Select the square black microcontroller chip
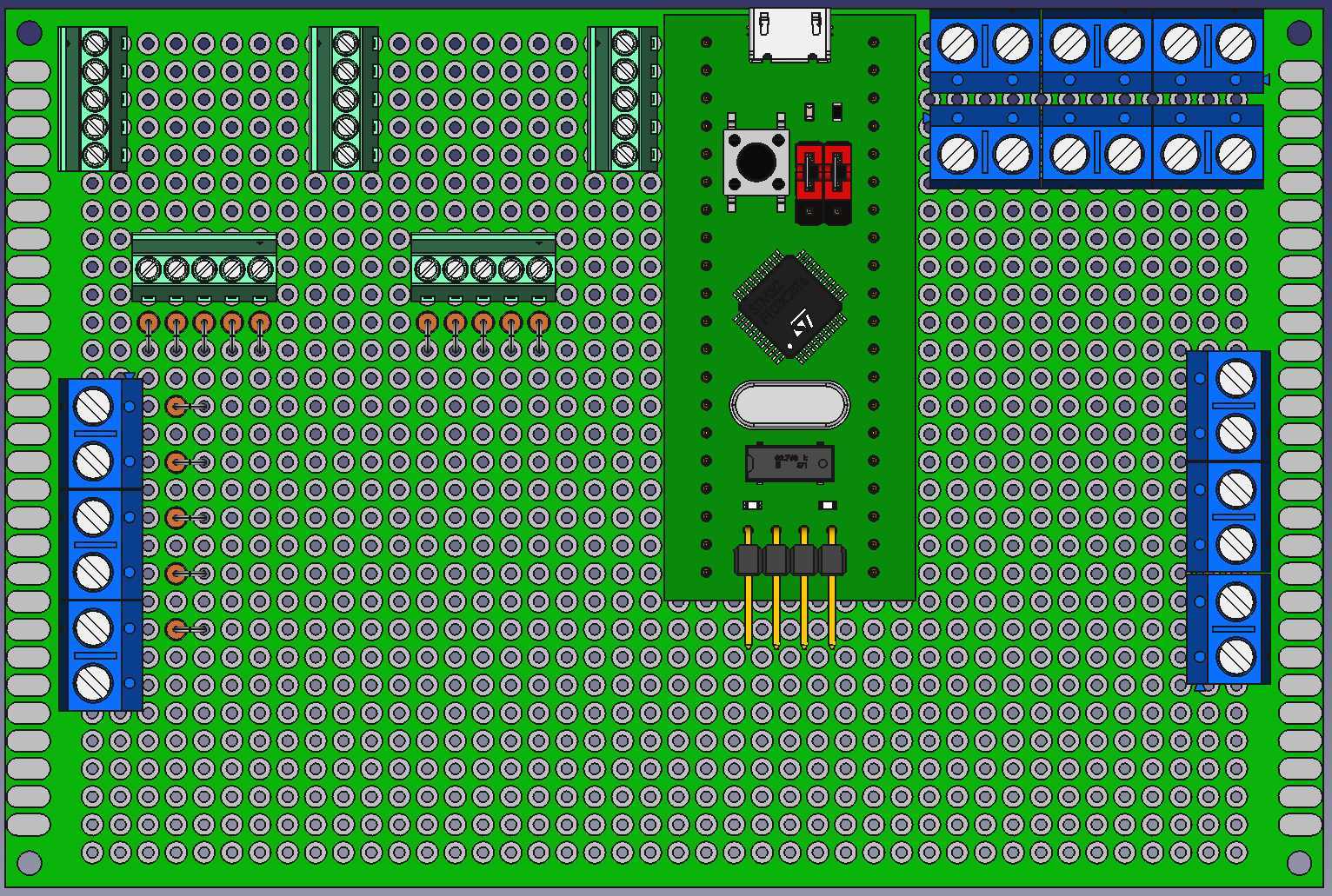1332x896 pixels. point(790,307)
